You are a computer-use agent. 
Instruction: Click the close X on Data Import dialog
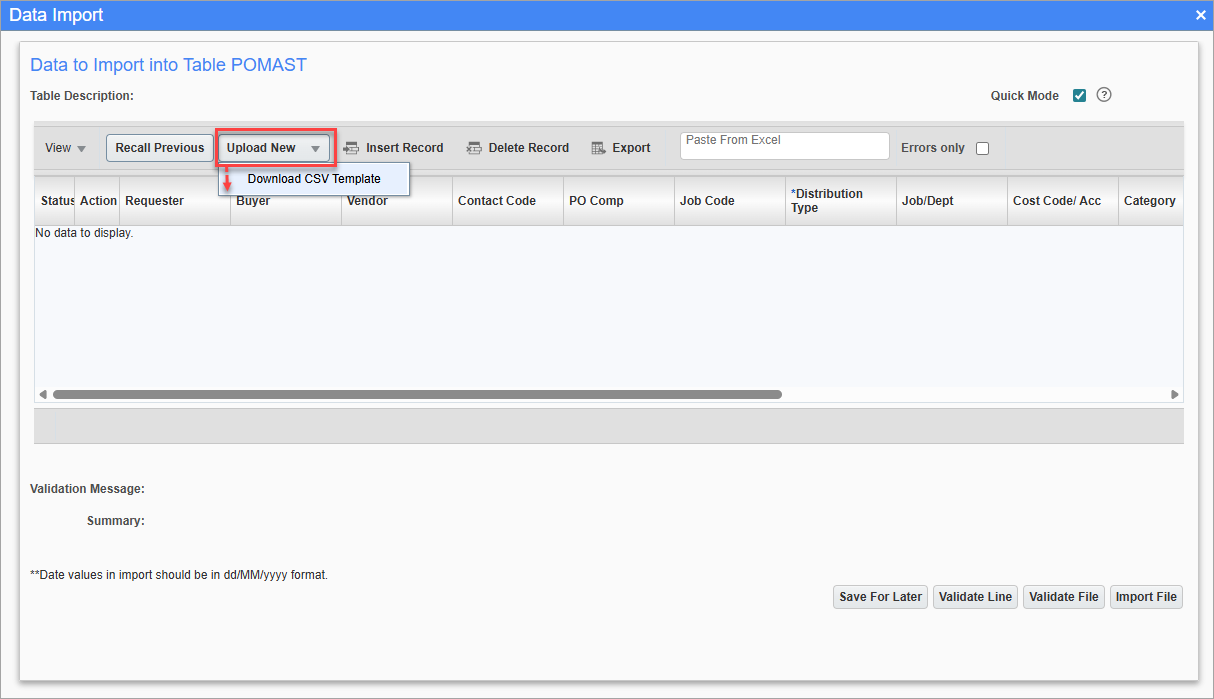coord(1199,15)
